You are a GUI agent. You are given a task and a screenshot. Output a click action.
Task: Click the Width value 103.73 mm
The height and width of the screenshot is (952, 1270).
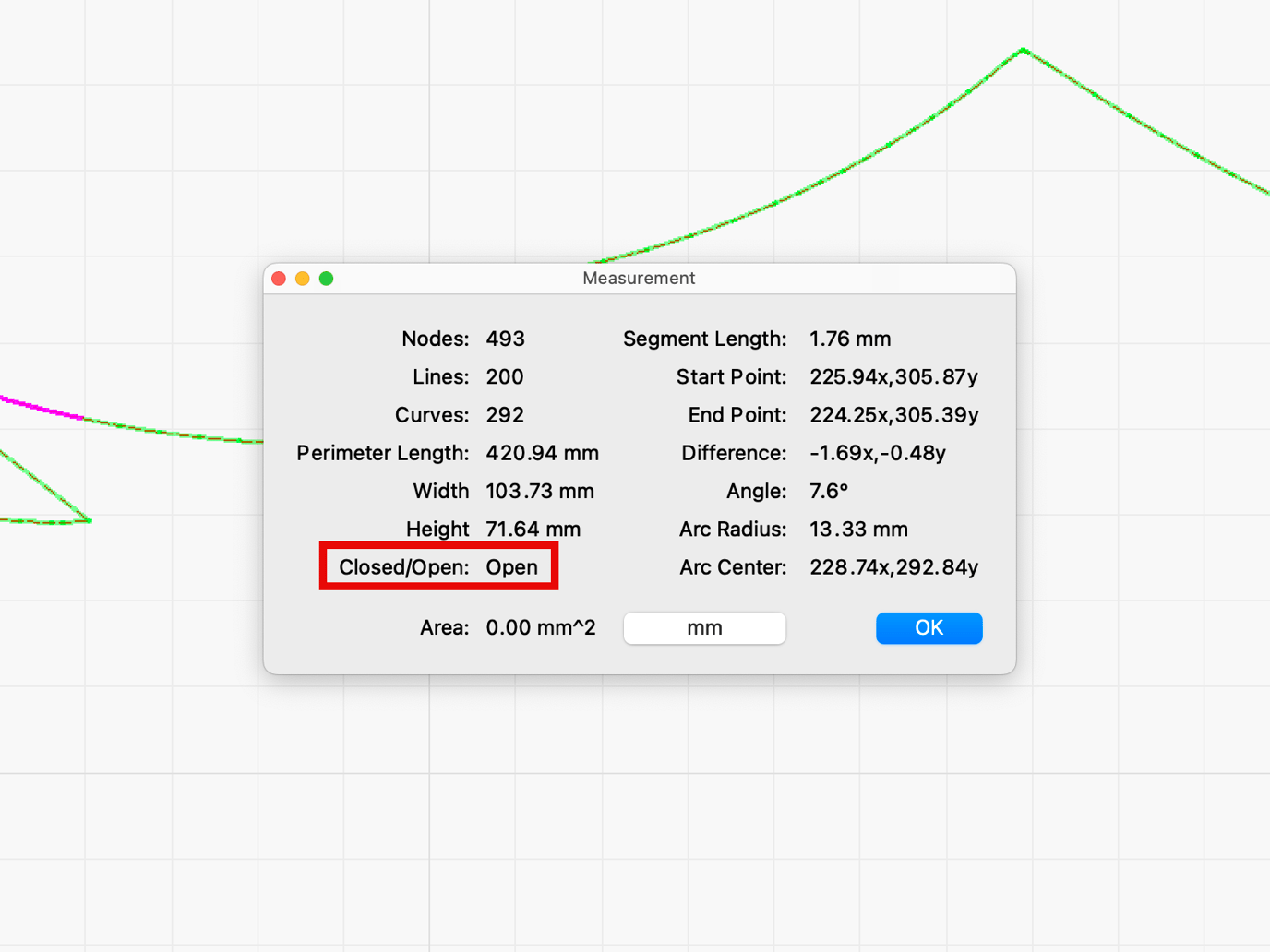(x=540, y=491)
